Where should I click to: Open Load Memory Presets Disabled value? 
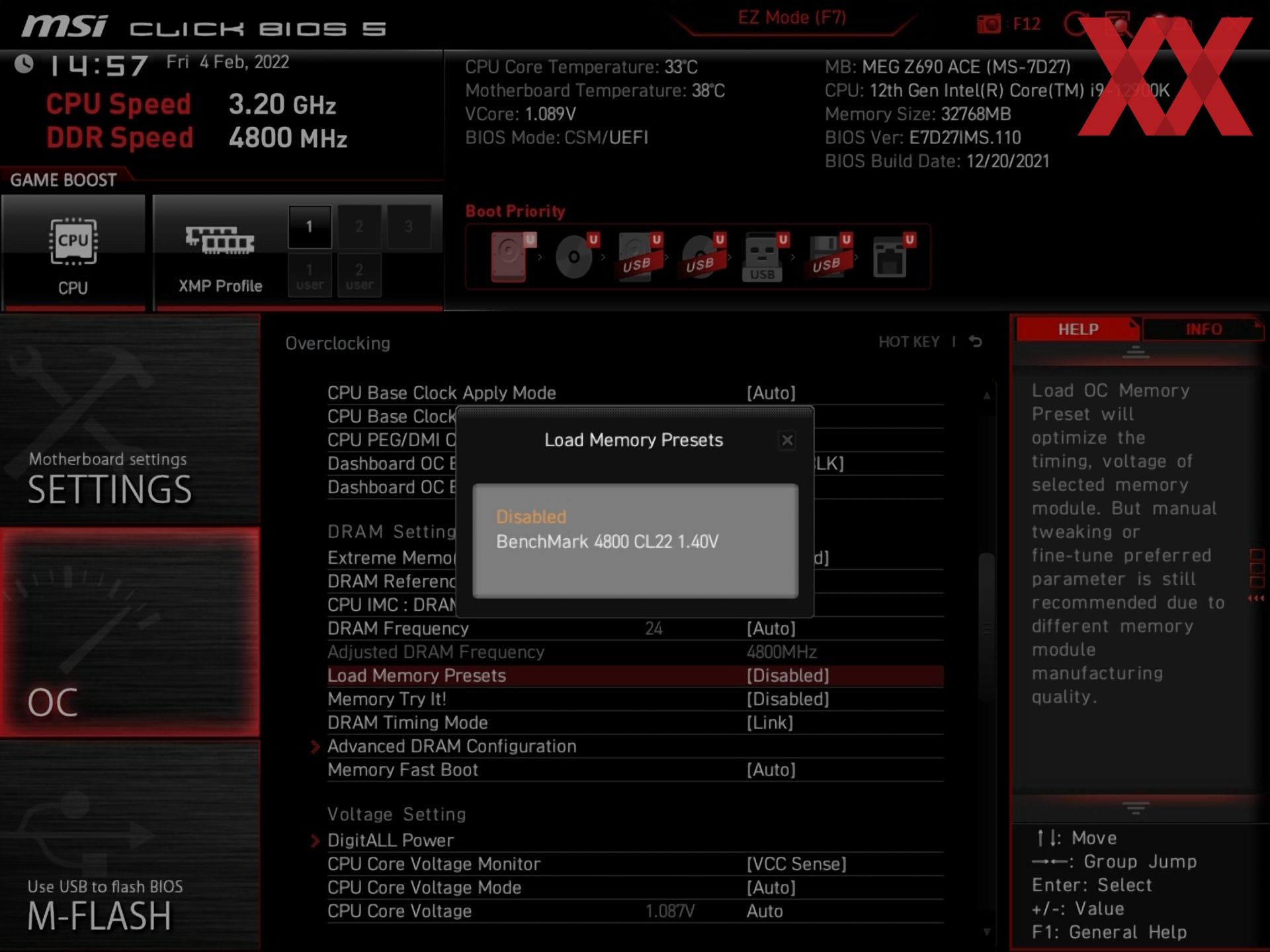[788, 676]
